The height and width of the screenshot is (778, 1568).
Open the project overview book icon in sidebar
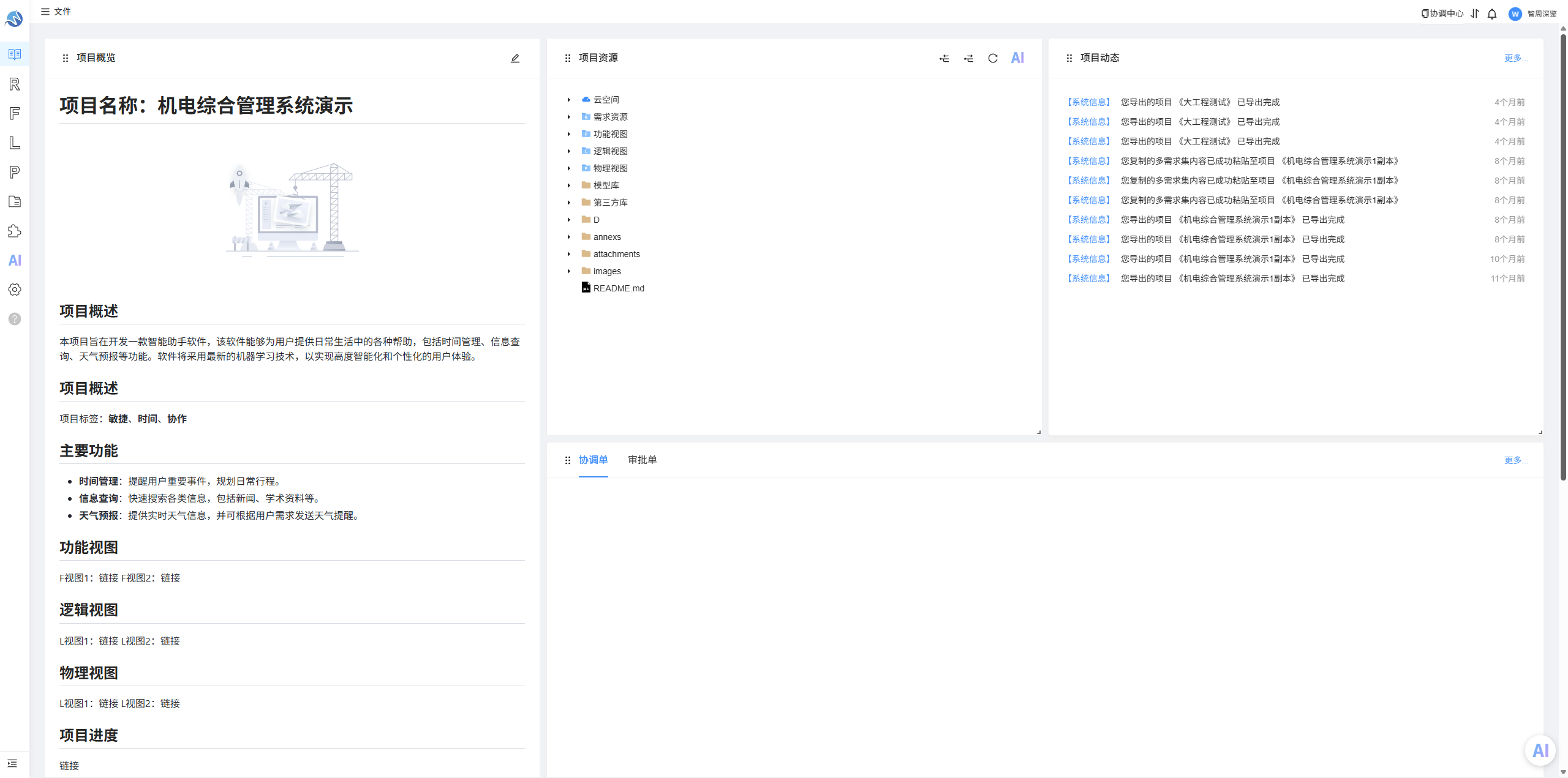pos(15,54)
